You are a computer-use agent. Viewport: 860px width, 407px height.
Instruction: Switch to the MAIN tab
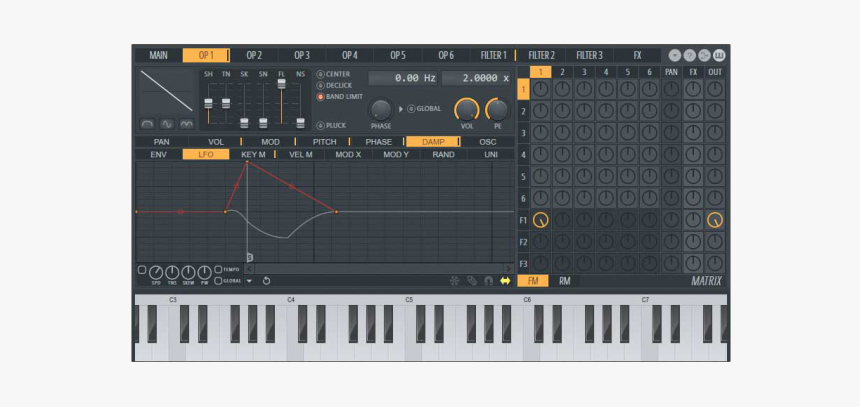[x=159, y=55]
